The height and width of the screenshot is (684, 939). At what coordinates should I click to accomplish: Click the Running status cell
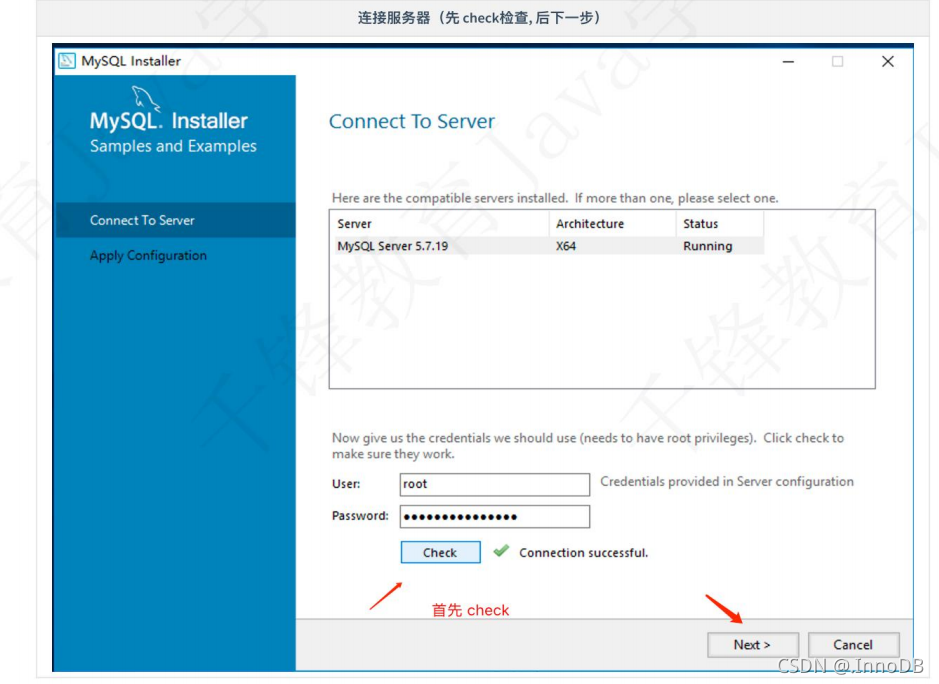click(x=707, y=246)
